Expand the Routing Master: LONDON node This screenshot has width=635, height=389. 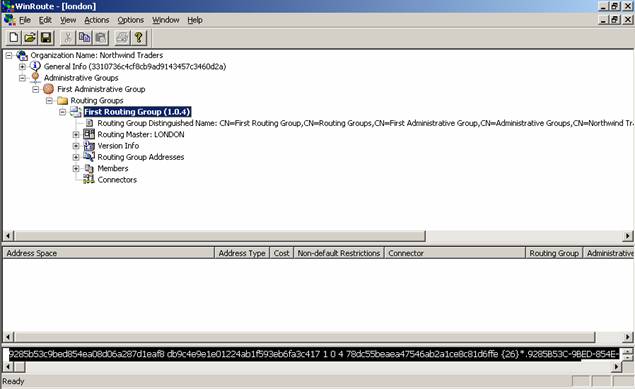click(x=76, y=134)
